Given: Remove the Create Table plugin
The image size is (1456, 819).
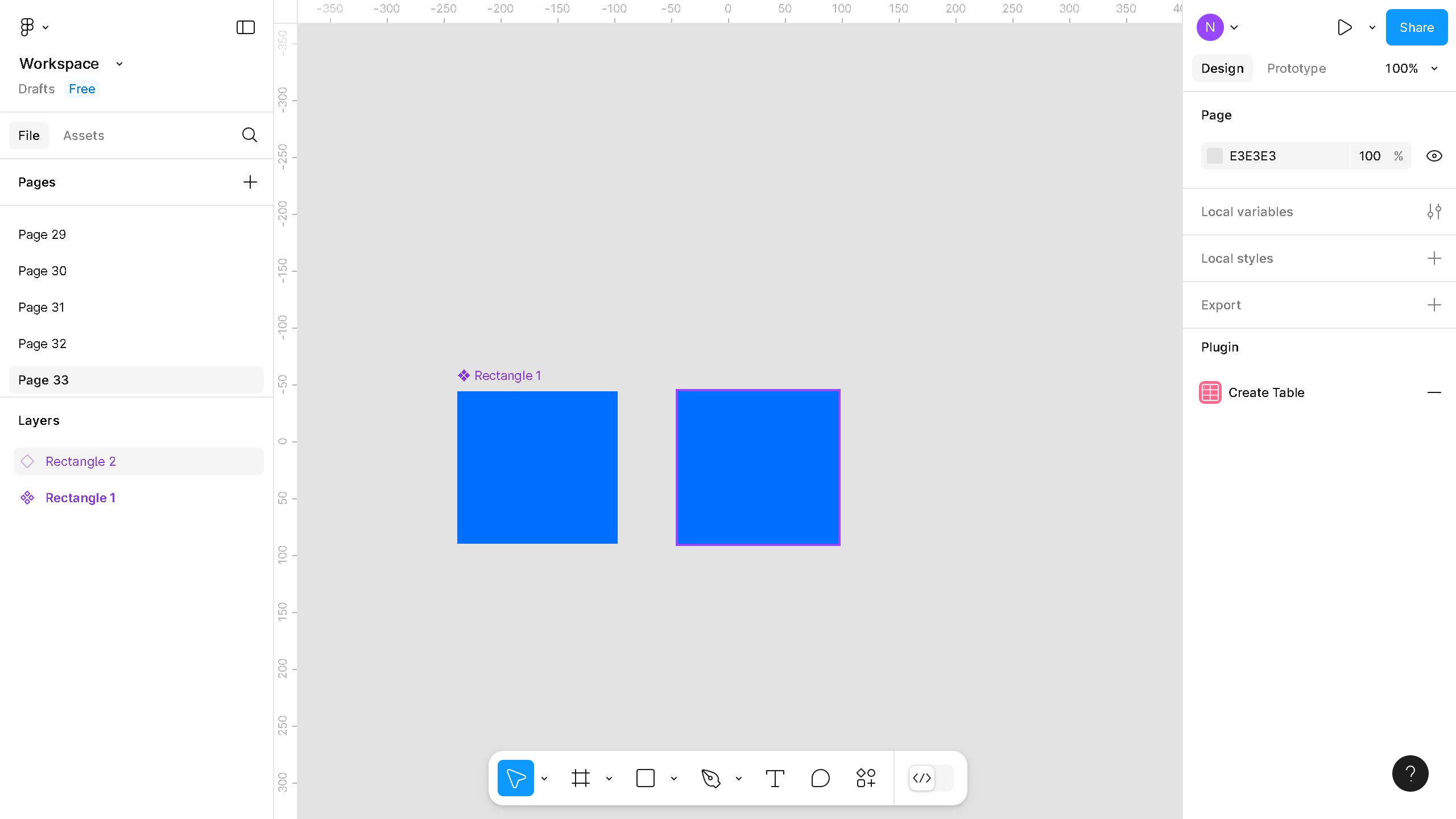Looking at the screenshot, I should [x=1436, y=392].
